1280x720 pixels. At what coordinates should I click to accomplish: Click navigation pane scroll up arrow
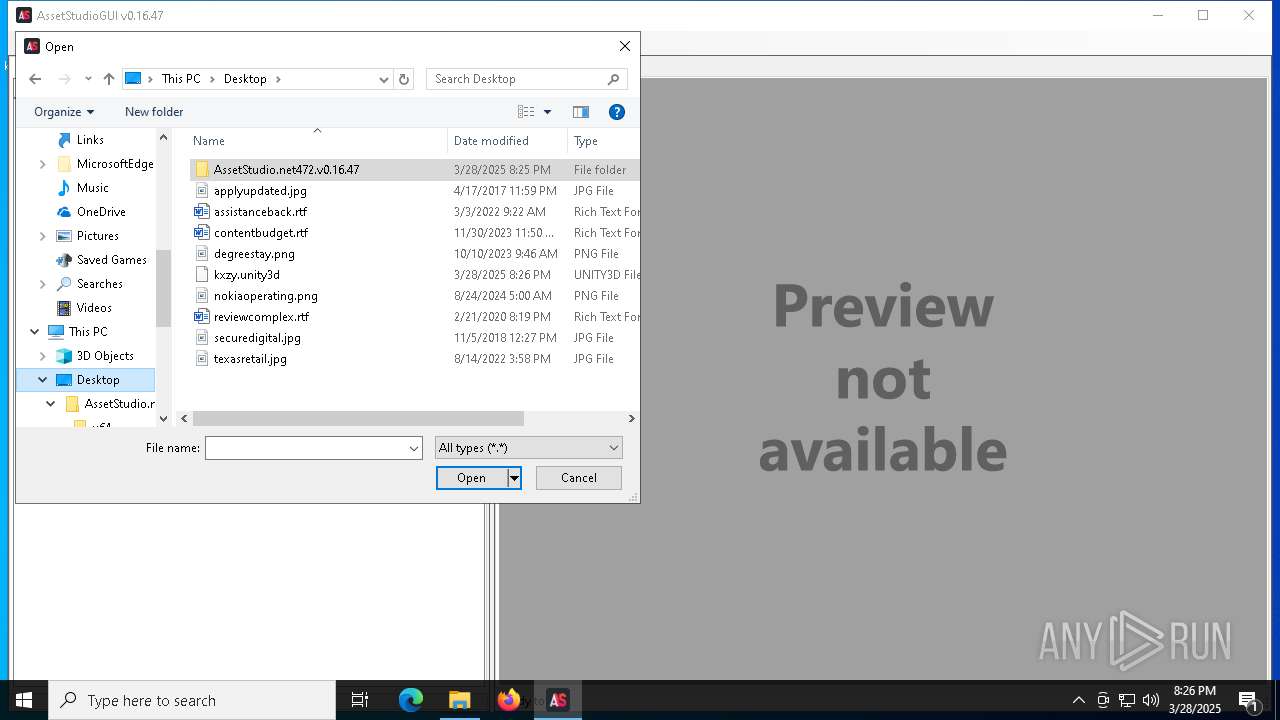pyautogui.click(x=163, y=137)
